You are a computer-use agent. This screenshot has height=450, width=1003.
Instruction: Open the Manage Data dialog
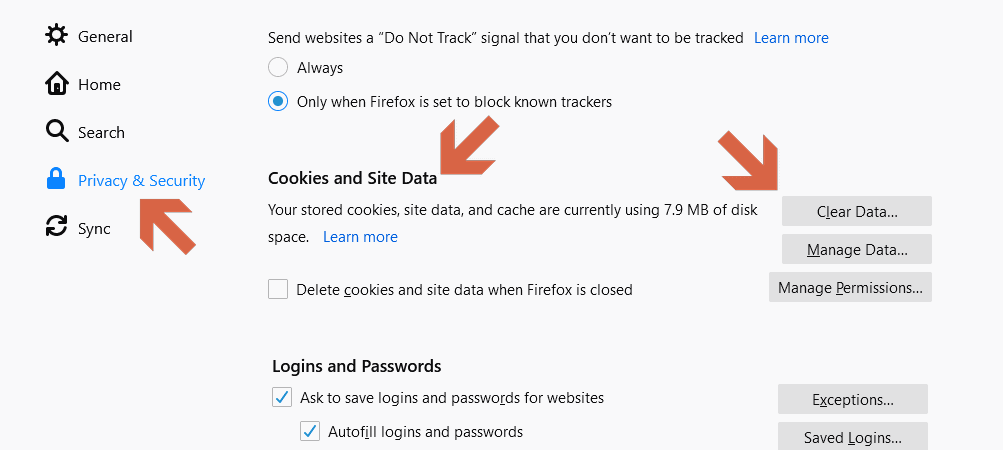click(856, 249)
